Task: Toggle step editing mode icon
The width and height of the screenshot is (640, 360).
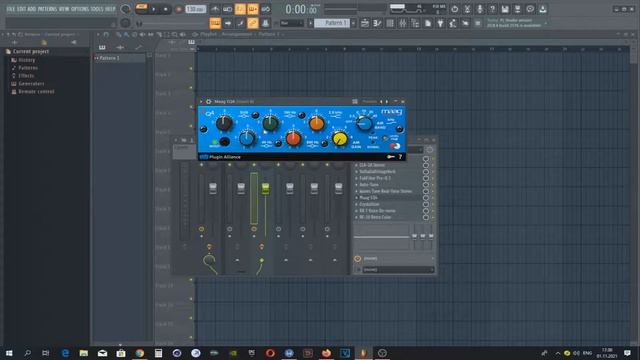Action: pyautogui.click(x=240, y=23)
